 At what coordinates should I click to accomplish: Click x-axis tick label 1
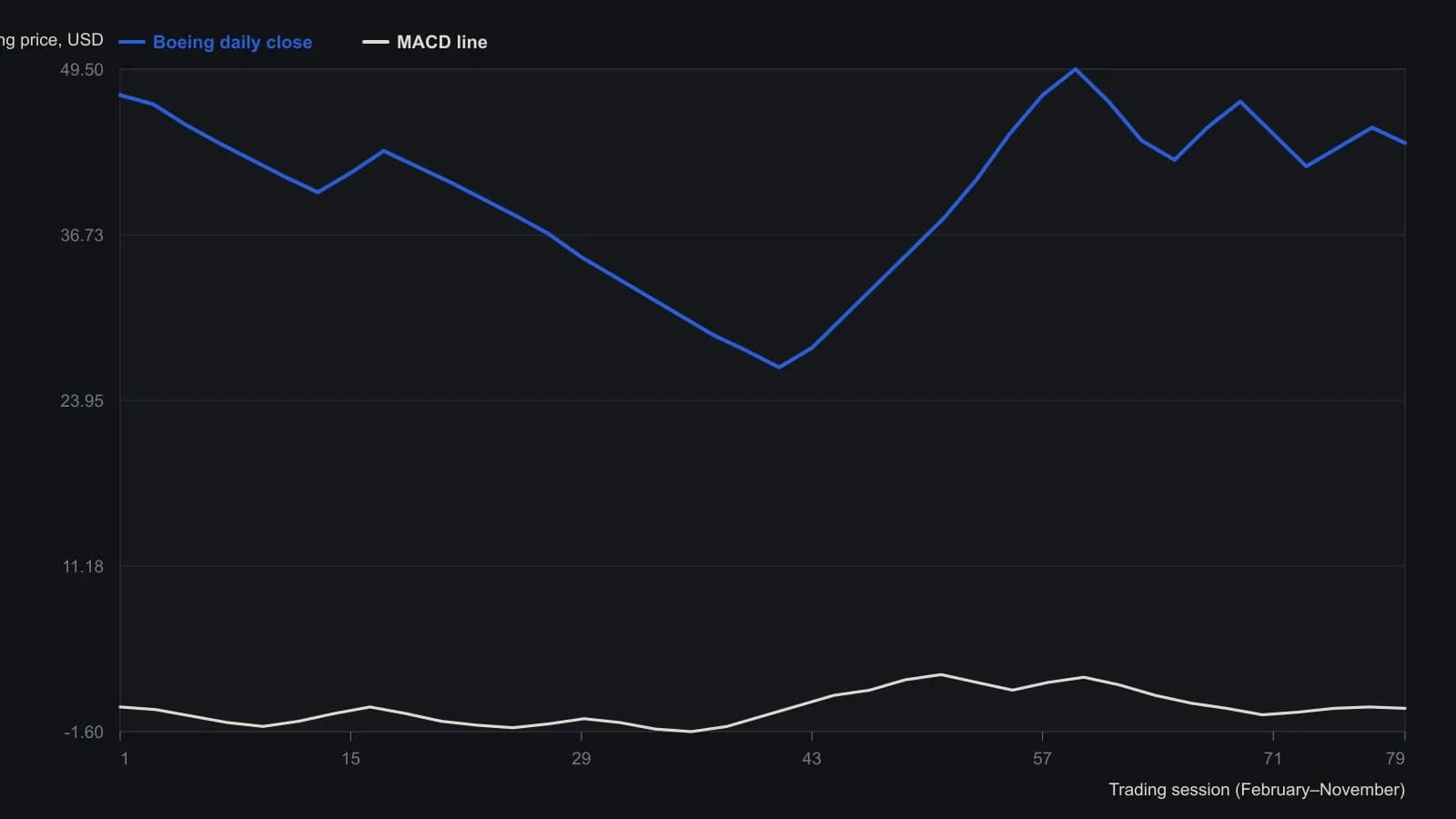pyautogui.click(x=125, y=758)
